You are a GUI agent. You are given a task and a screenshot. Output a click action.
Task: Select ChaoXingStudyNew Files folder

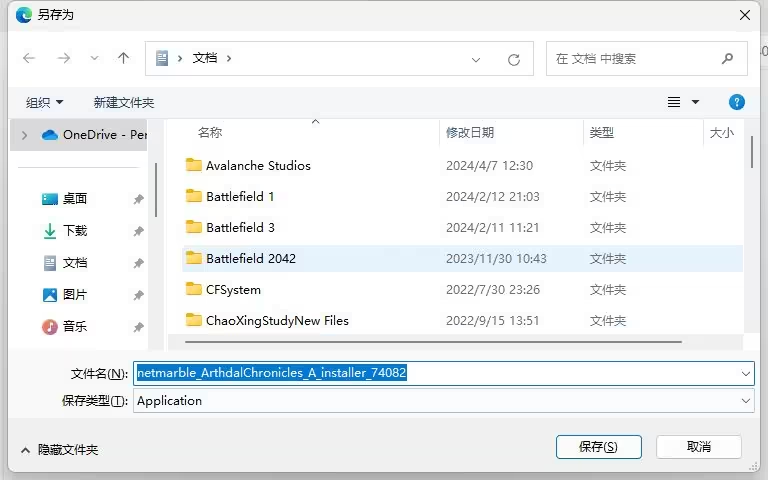coord(277,321)
